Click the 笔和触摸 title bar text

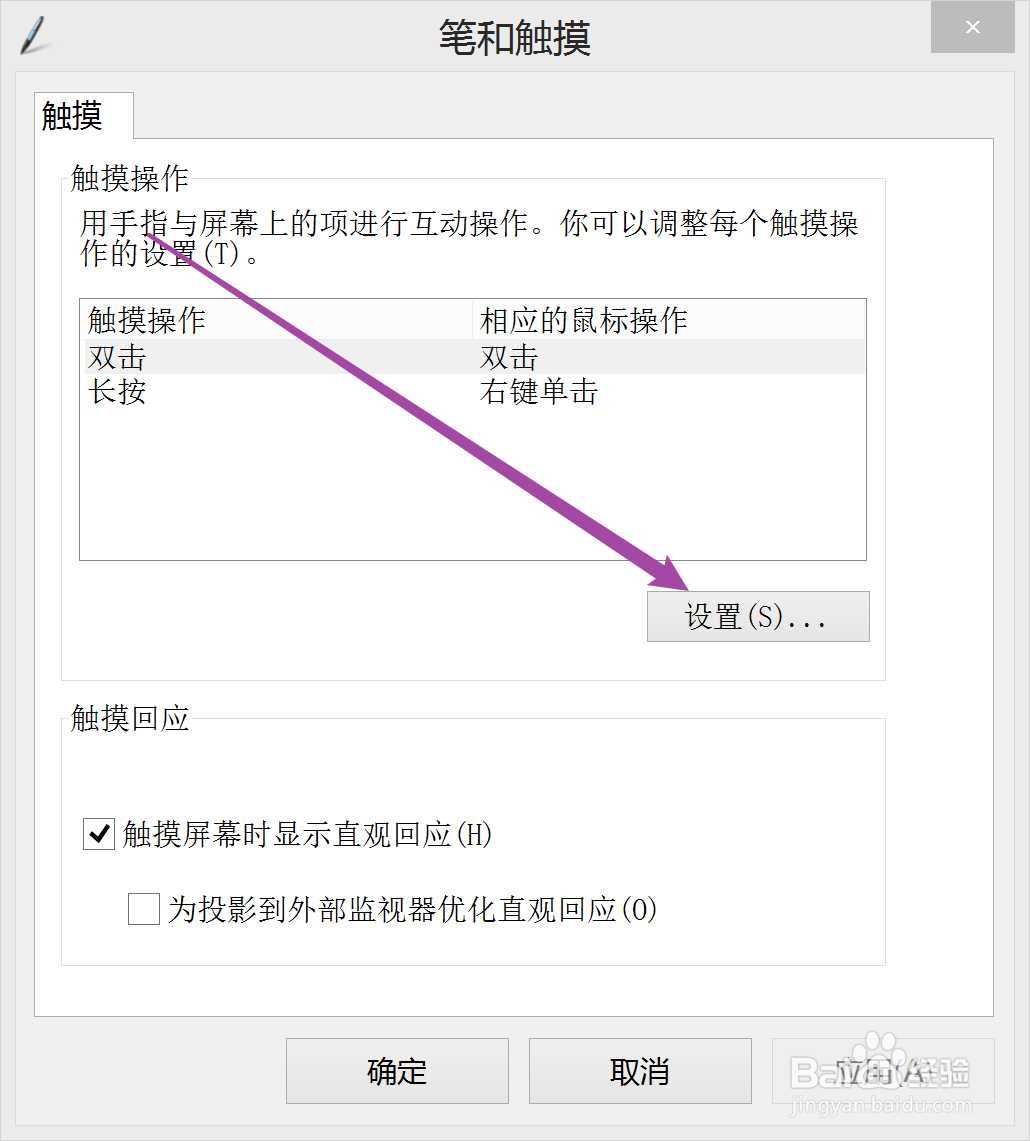[514, 38]
